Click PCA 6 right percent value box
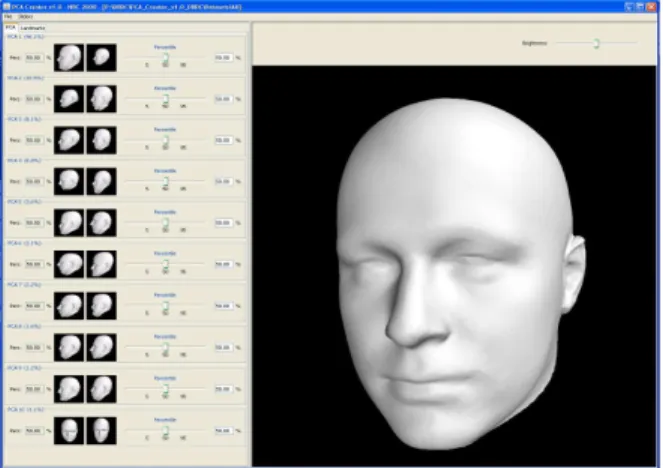This screenshot has height=468, width=663. pyautogui.click(x=223, y=264)
